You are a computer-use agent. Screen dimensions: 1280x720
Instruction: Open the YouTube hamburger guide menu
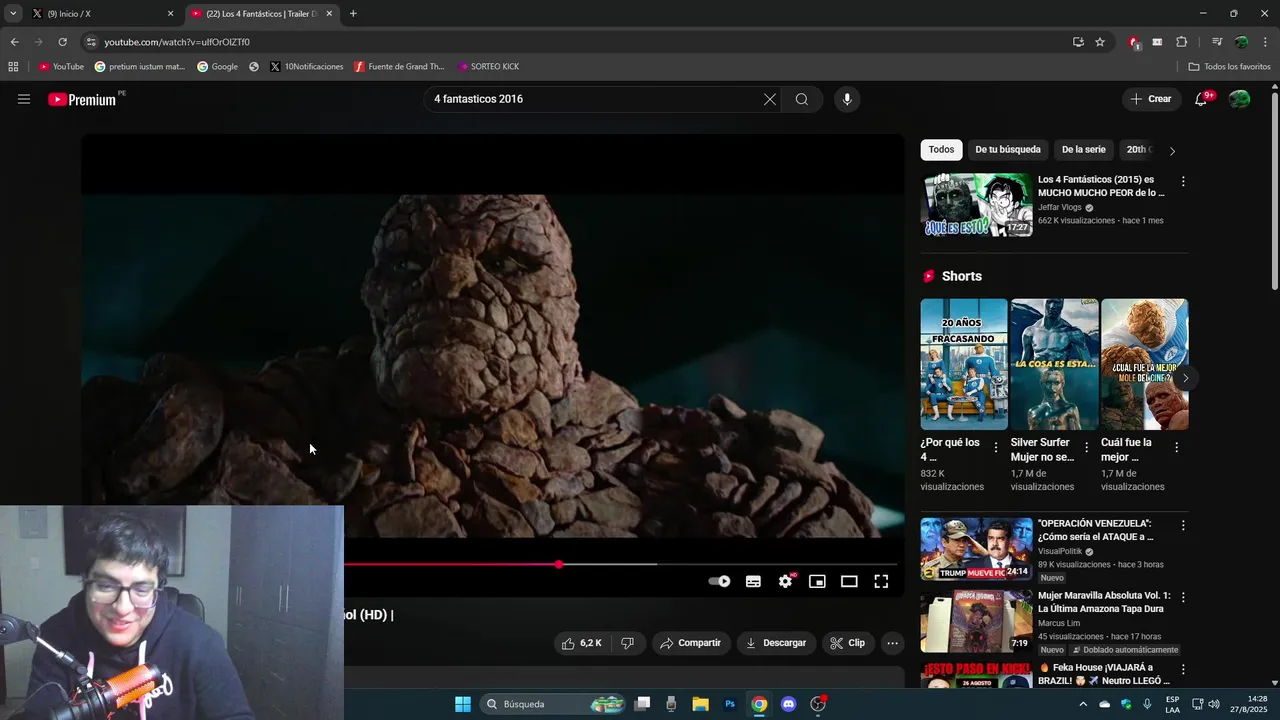[x=24, y=99]
